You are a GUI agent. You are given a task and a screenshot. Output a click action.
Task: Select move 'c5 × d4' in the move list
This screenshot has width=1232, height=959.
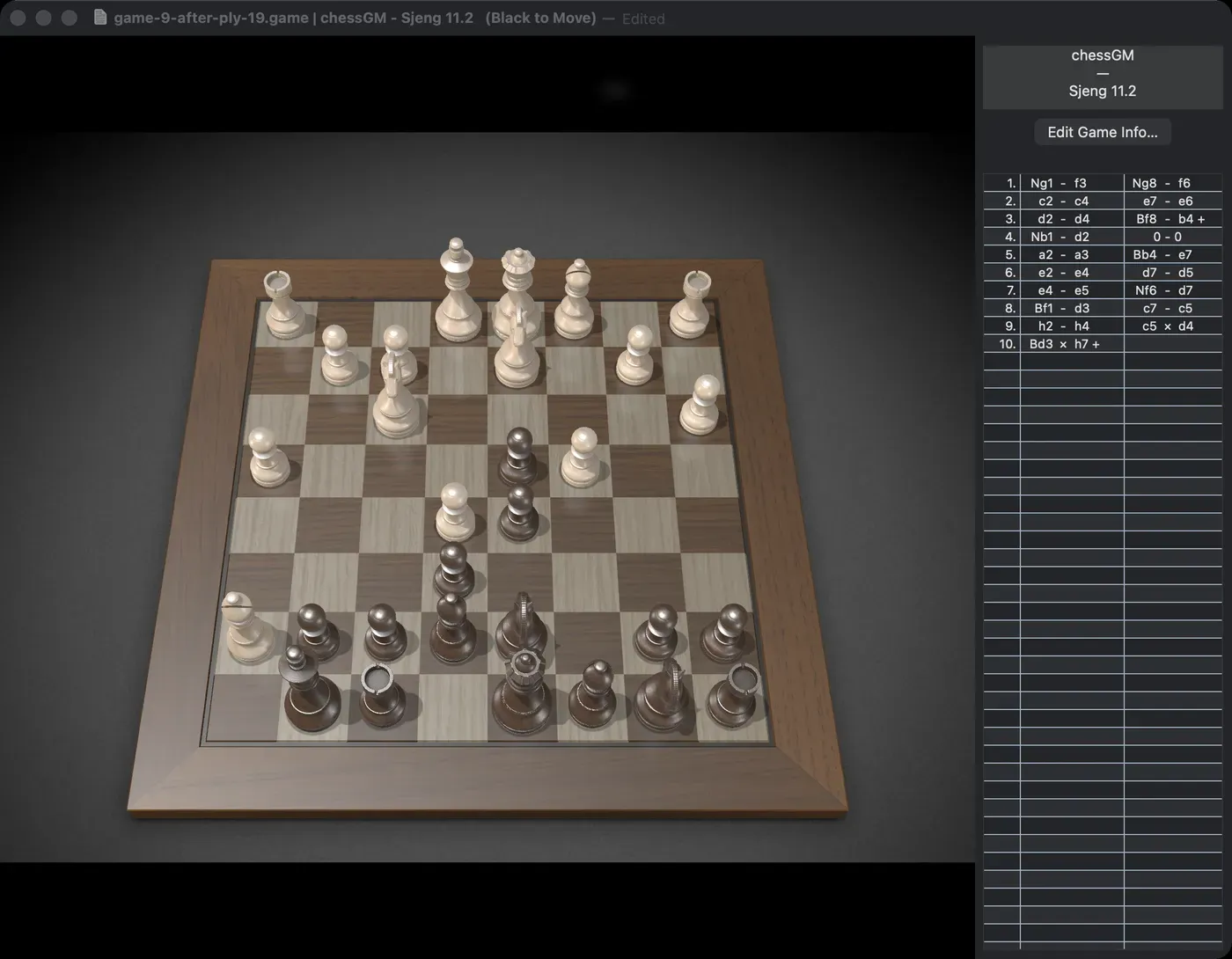[x=1173, y=326]
